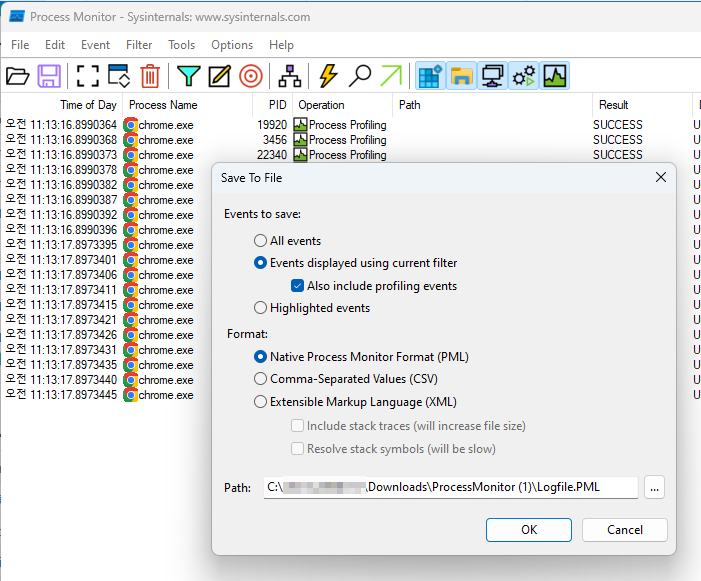Open the Options menu
701x581 pixels.
[232, 45]
